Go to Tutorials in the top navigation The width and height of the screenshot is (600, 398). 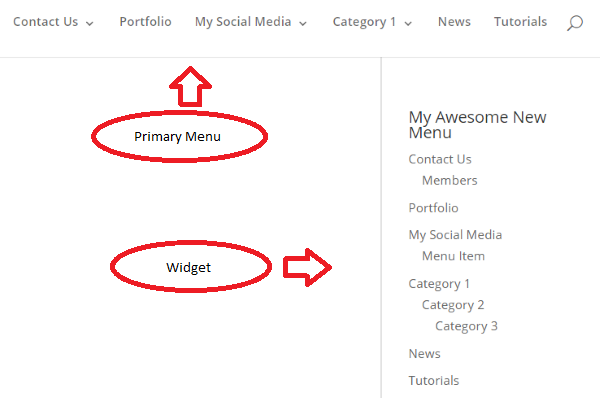[x=520, y=22]
